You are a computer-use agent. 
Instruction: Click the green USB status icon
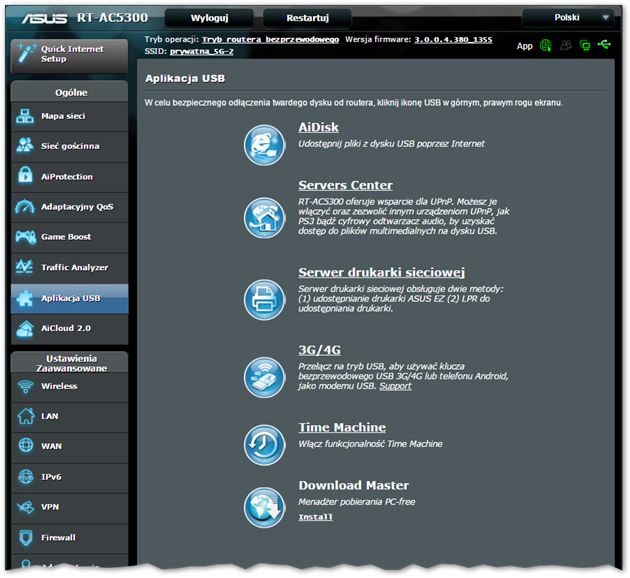point(604,45)
